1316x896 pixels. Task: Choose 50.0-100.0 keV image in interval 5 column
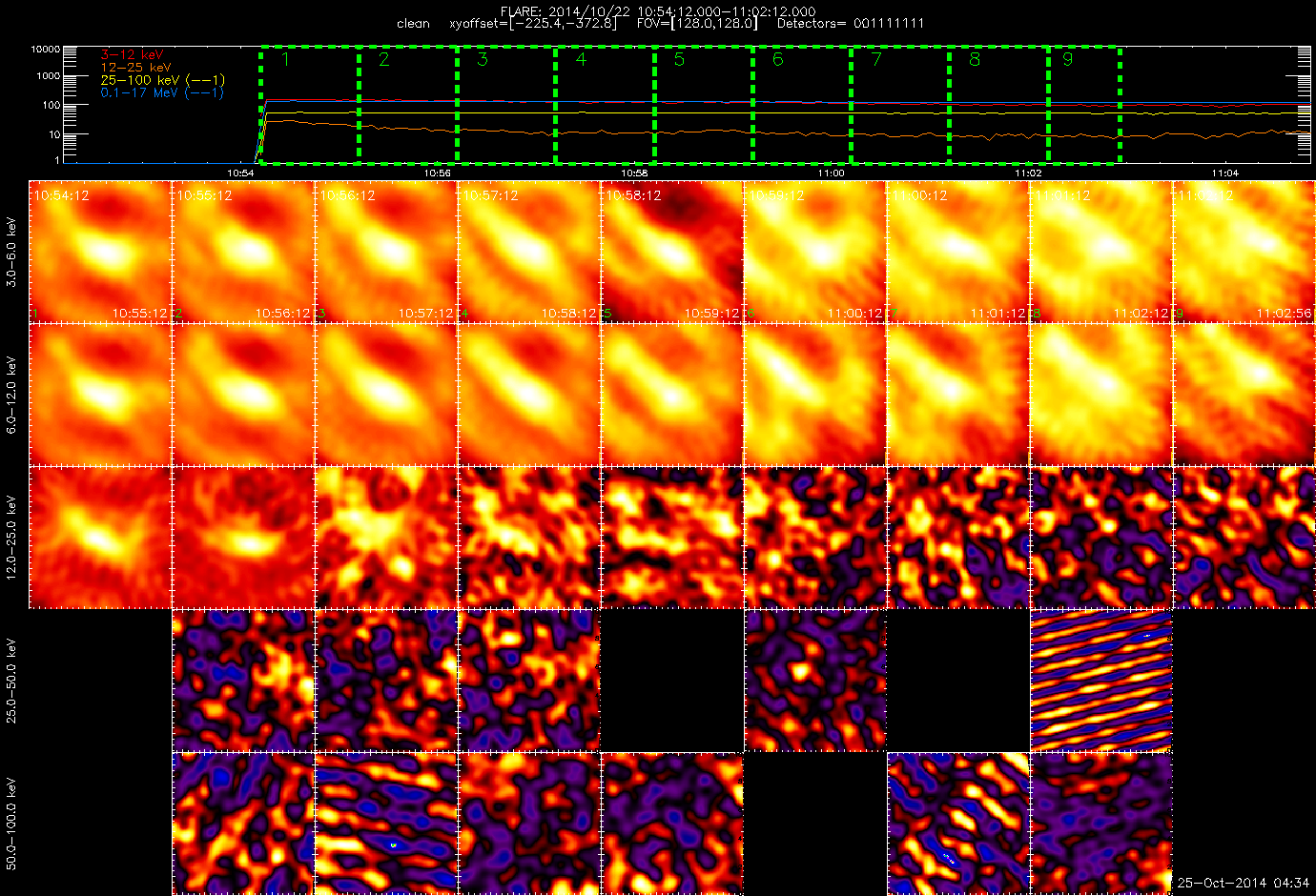[x=672, y=823]
